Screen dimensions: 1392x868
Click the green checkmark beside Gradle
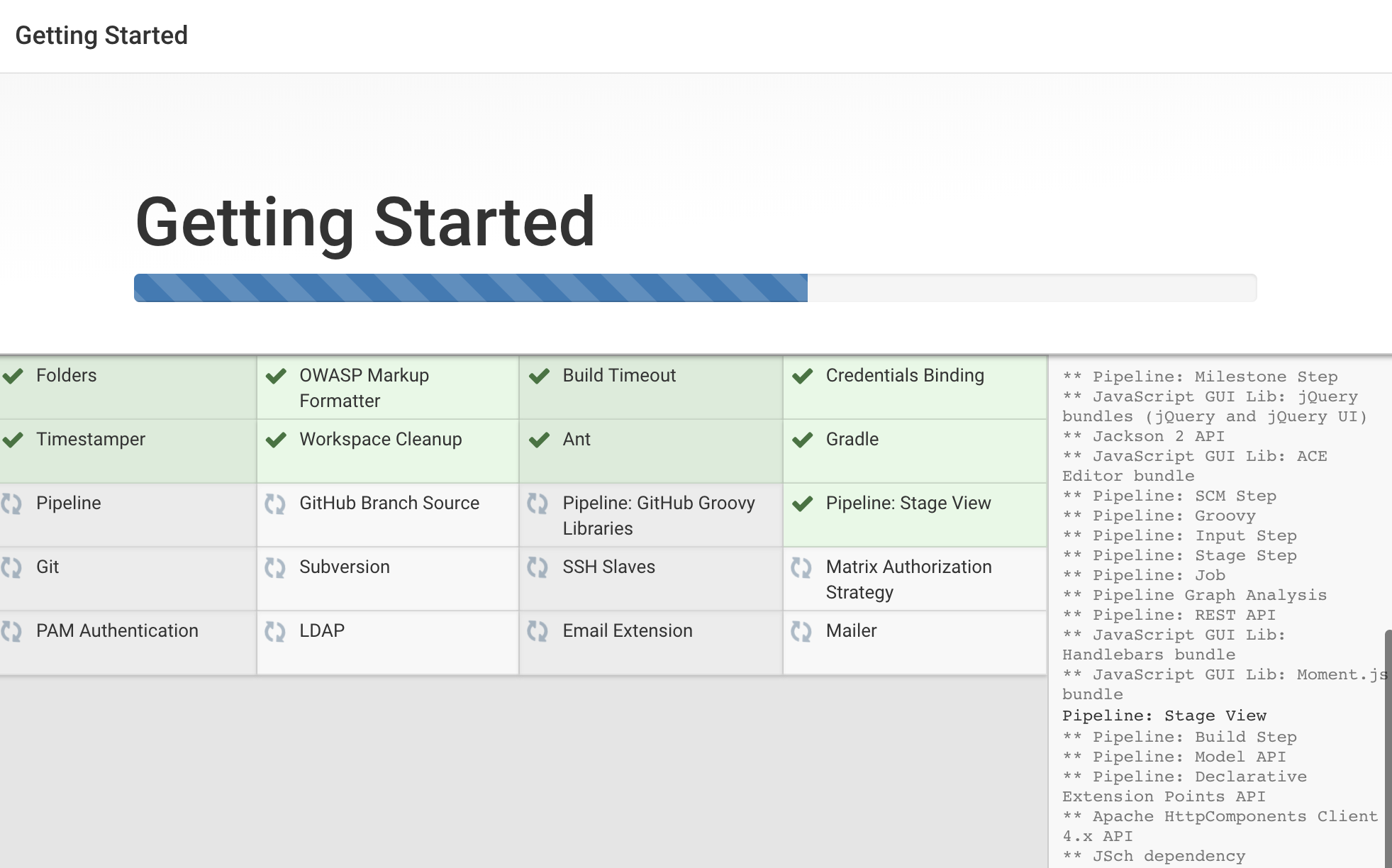click(x=802, y=440)
